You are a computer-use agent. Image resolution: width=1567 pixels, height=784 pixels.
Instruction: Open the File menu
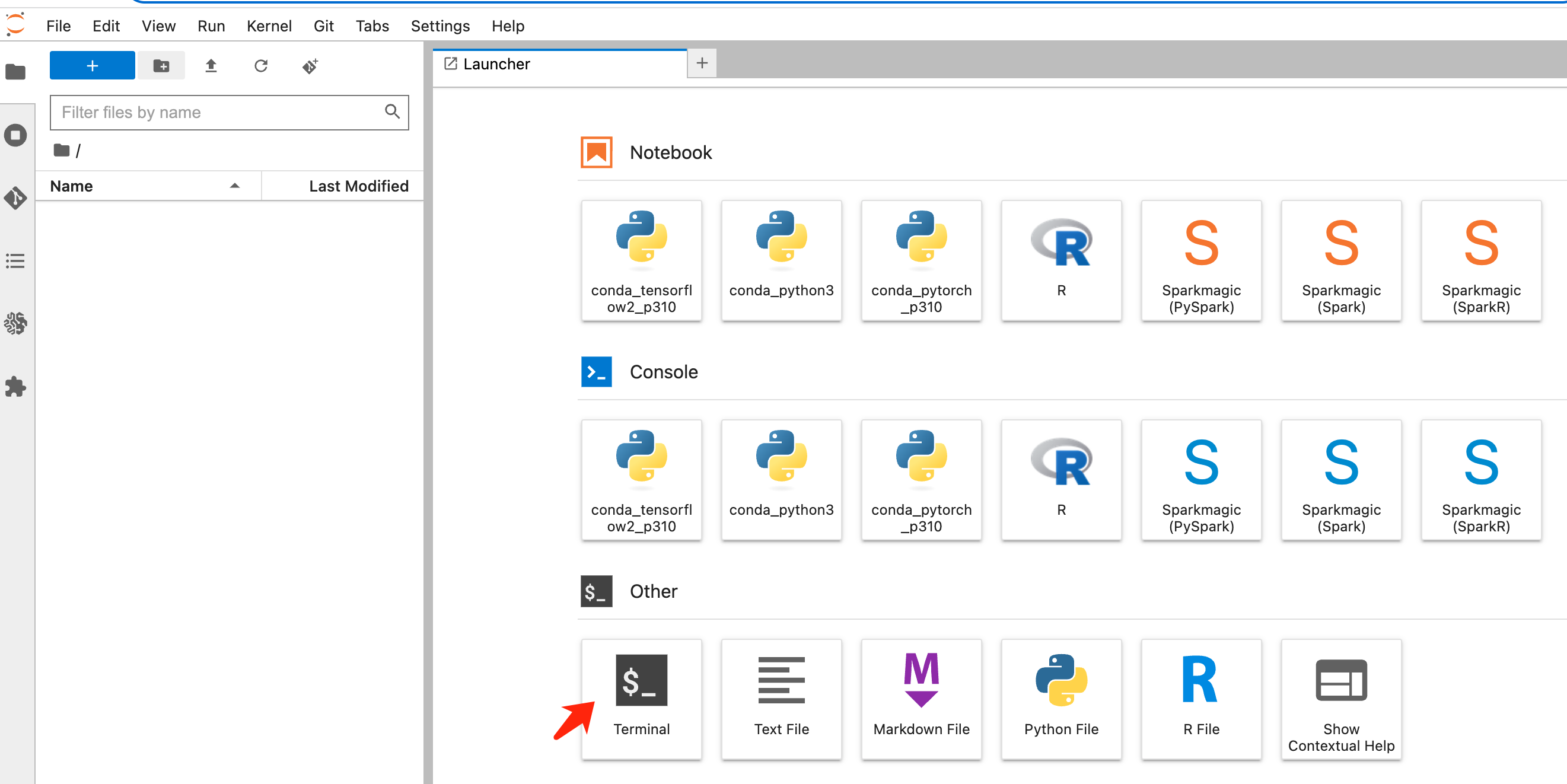56,25
